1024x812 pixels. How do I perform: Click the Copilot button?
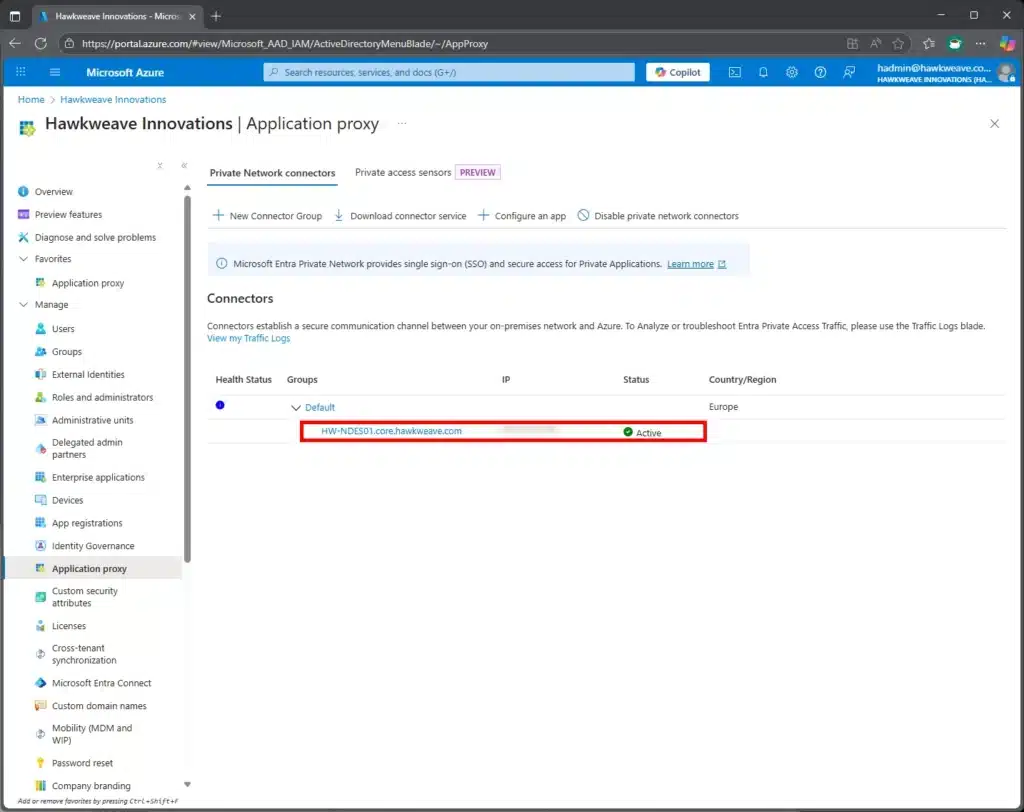(678, 72)
